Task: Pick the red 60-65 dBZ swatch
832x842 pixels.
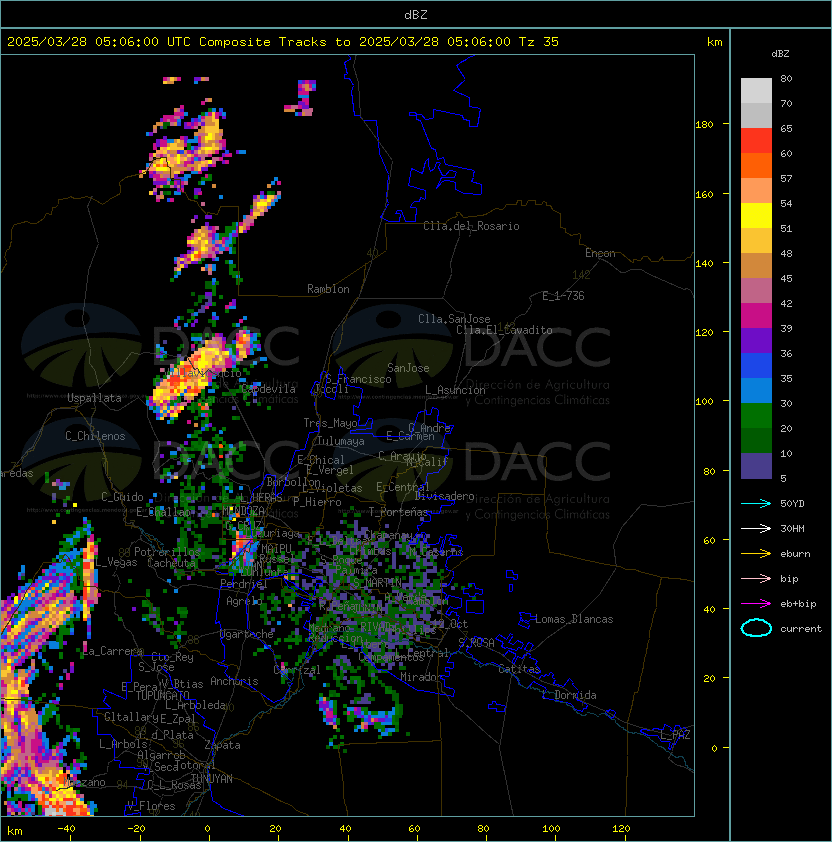Action: tap(756, 140)
